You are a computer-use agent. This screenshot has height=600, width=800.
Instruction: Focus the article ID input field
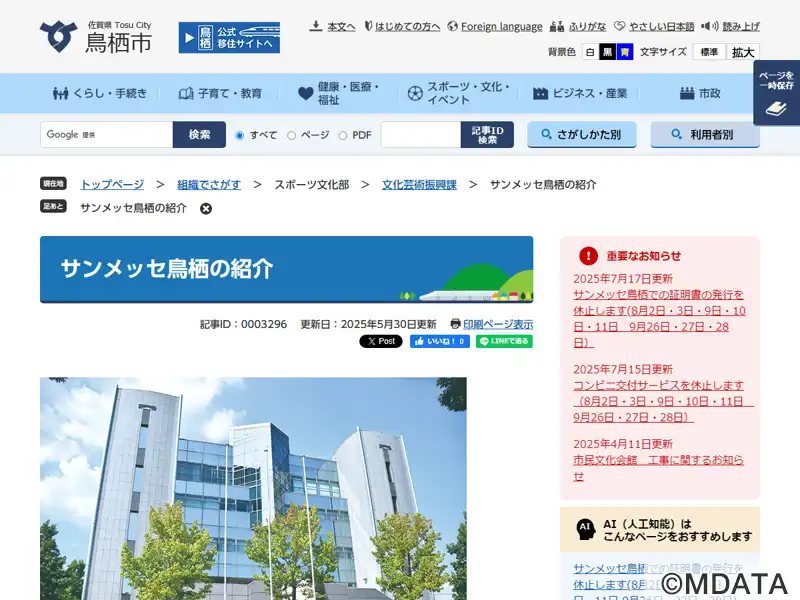pos(421,135)
